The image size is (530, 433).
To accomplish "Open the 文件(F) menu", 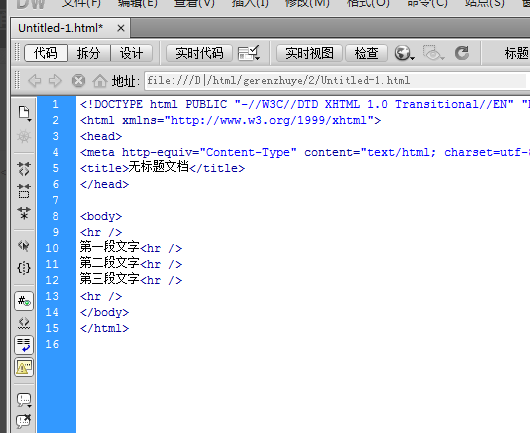I will coord(81,3).
